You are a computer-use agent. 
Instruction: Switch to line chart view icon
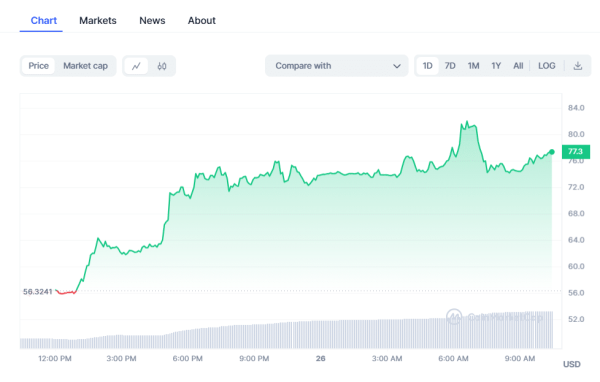136,66
